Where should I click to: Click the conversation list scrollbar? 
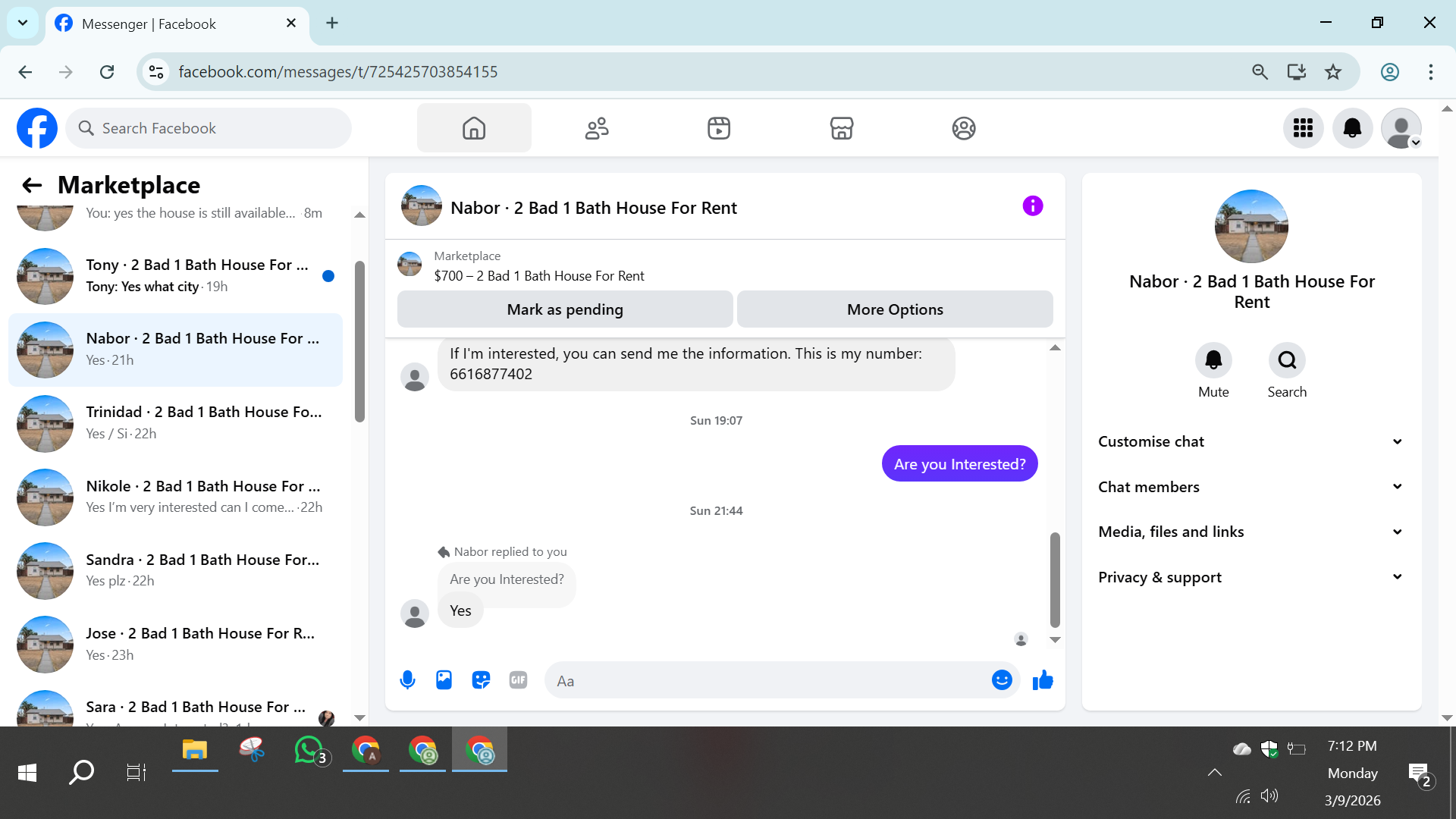coord(359,341)
